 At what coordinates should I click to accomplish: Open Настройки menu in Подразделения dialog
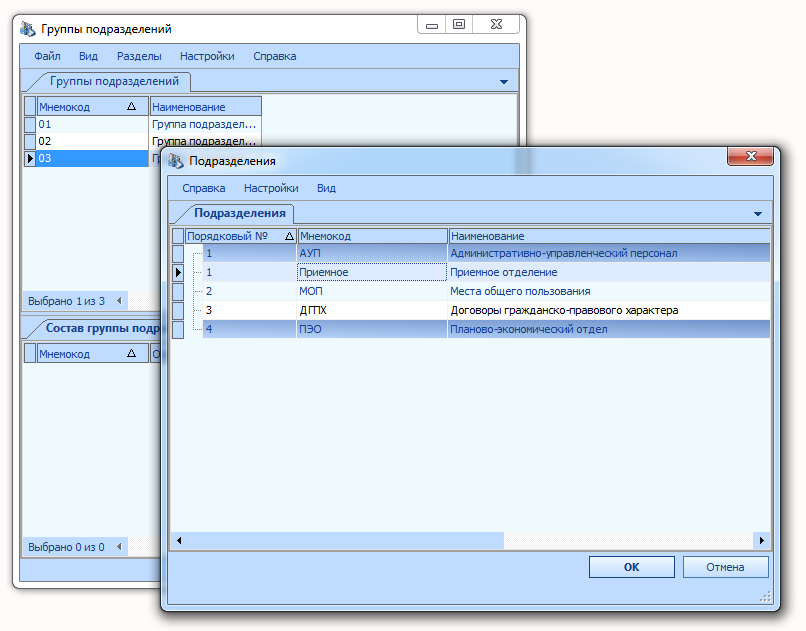pos(271,188)
